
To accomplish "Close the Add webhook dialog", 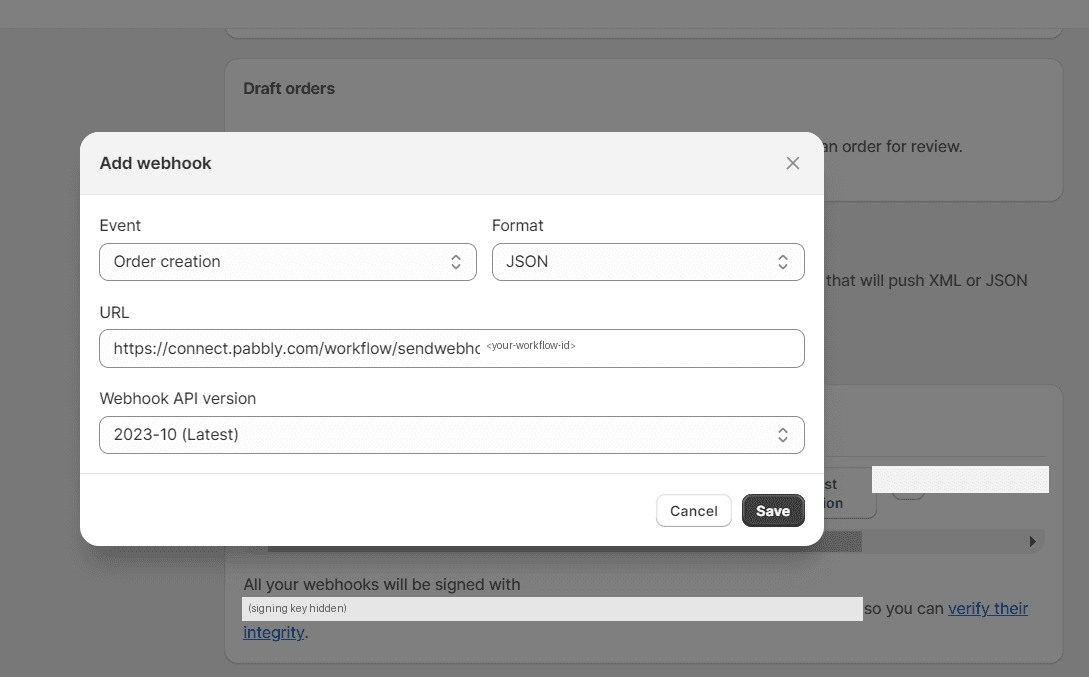I will click(792, 163).
